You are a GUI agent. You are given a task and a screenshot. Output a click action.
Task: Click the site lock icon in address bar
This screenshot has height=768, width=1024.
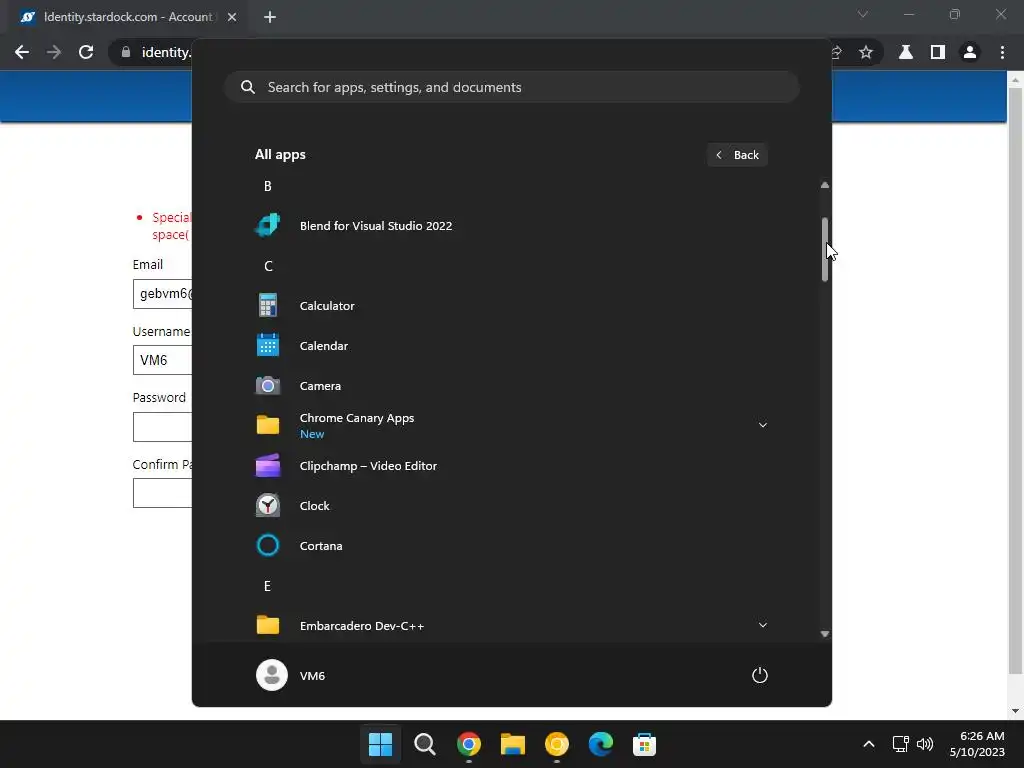coord(125,52)
